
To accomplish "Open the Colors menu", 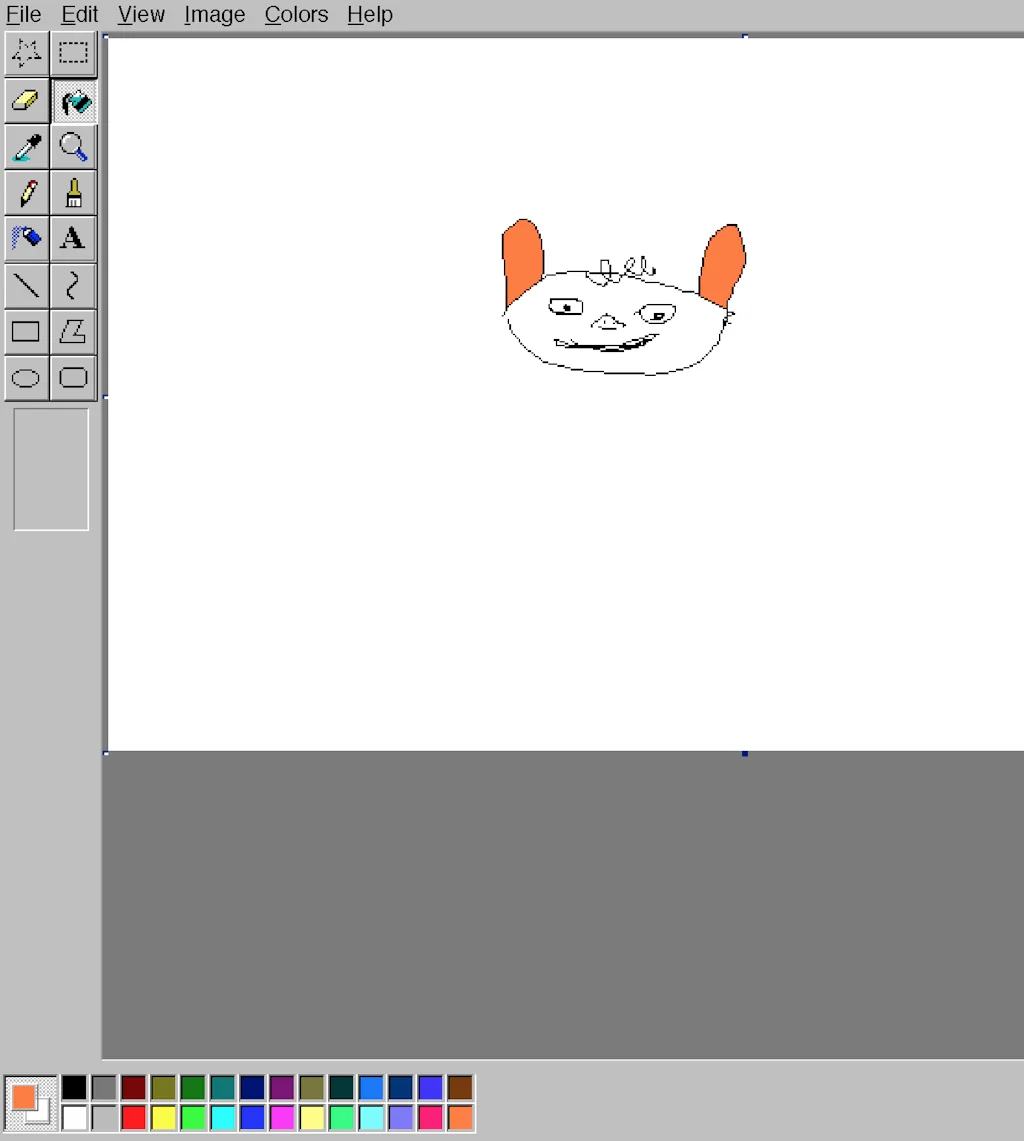I will pyautogui.click(x=295, y=14).
